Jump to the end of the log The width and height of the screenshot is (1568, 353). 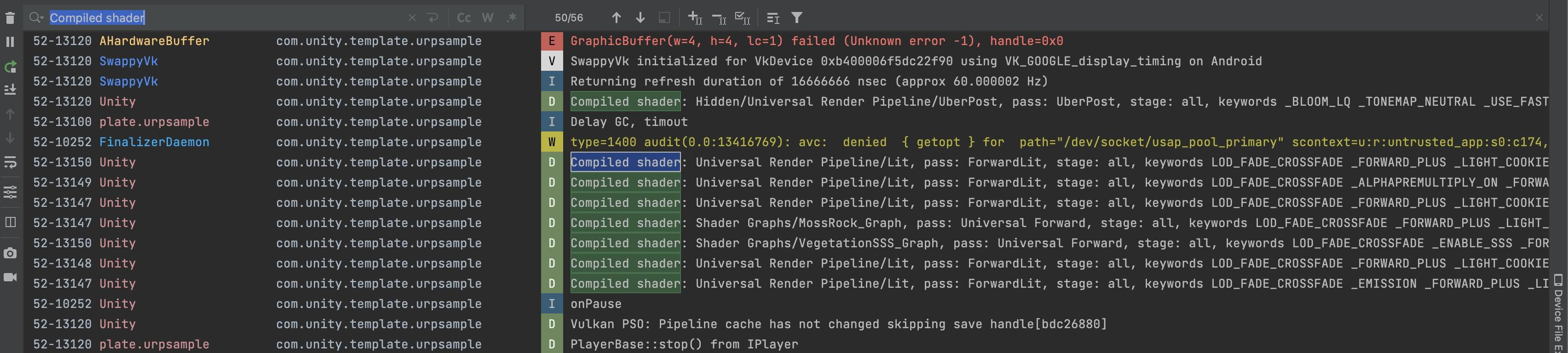[10, 90]
